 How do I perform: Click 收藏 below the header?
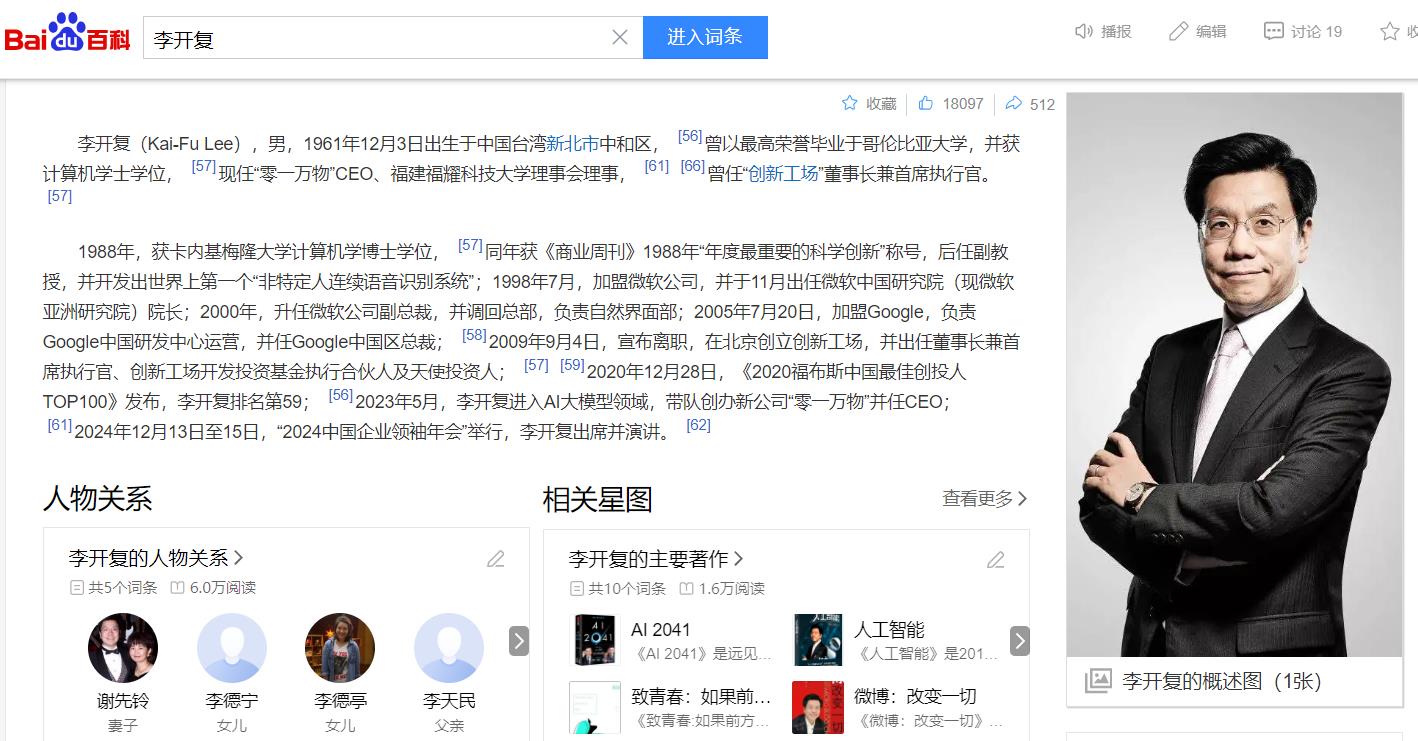tap(869, 103)
